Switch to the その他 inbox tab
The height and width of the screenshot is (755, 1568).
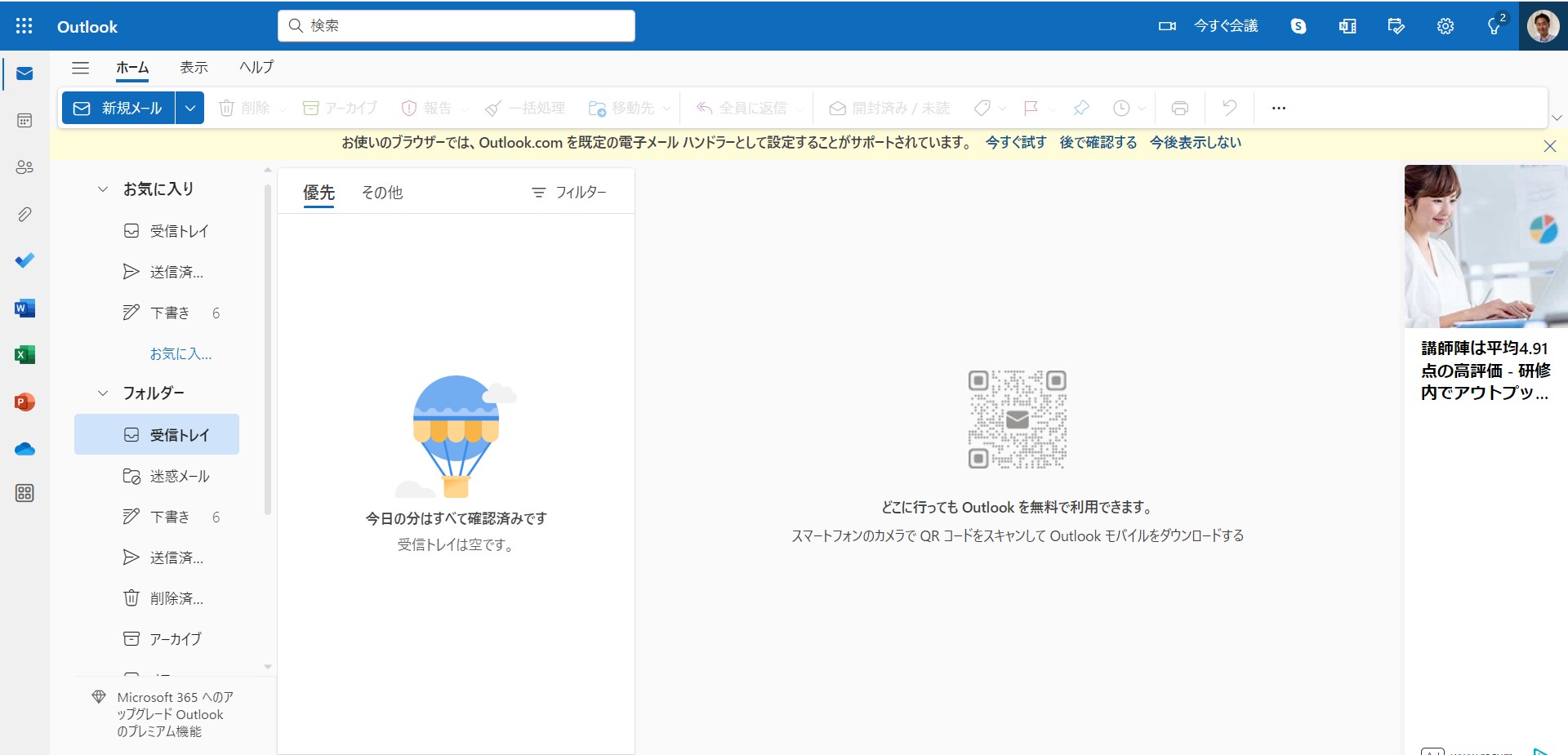click(x=381, y=193)
